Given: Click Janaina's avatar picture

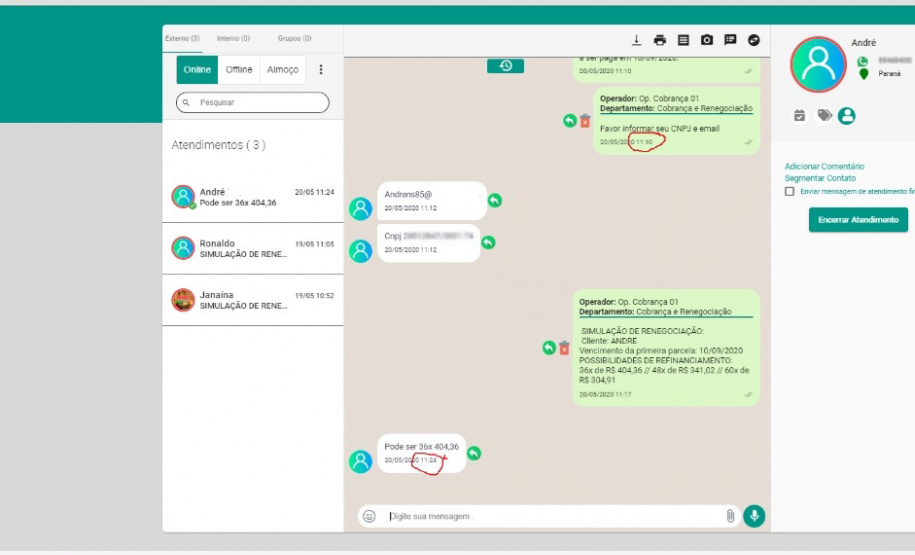Looking at the screenshot, I should pos(183,300).
